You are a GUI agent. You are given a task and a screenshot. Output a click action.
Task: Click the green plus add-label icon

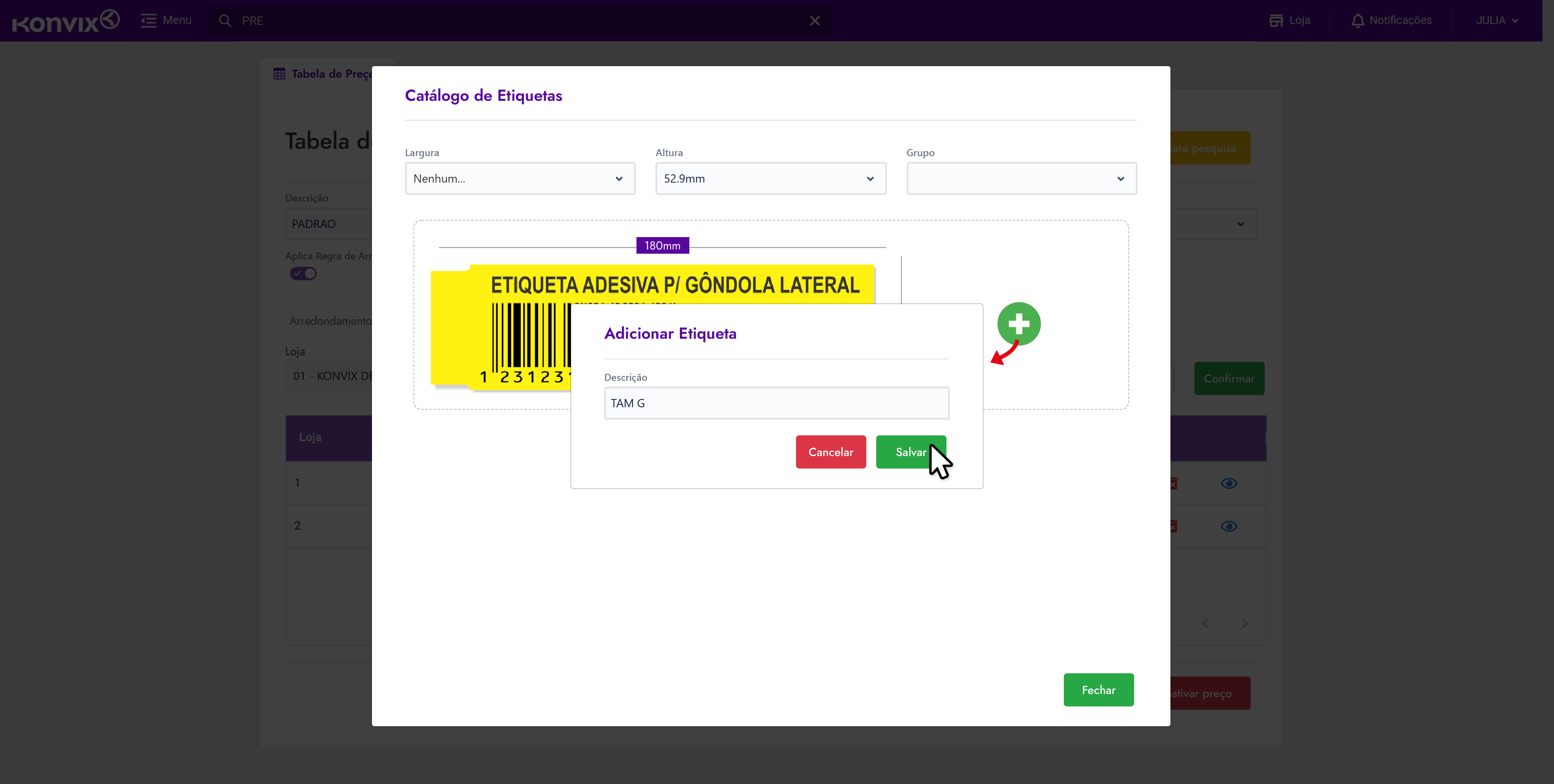[1018, 324]
